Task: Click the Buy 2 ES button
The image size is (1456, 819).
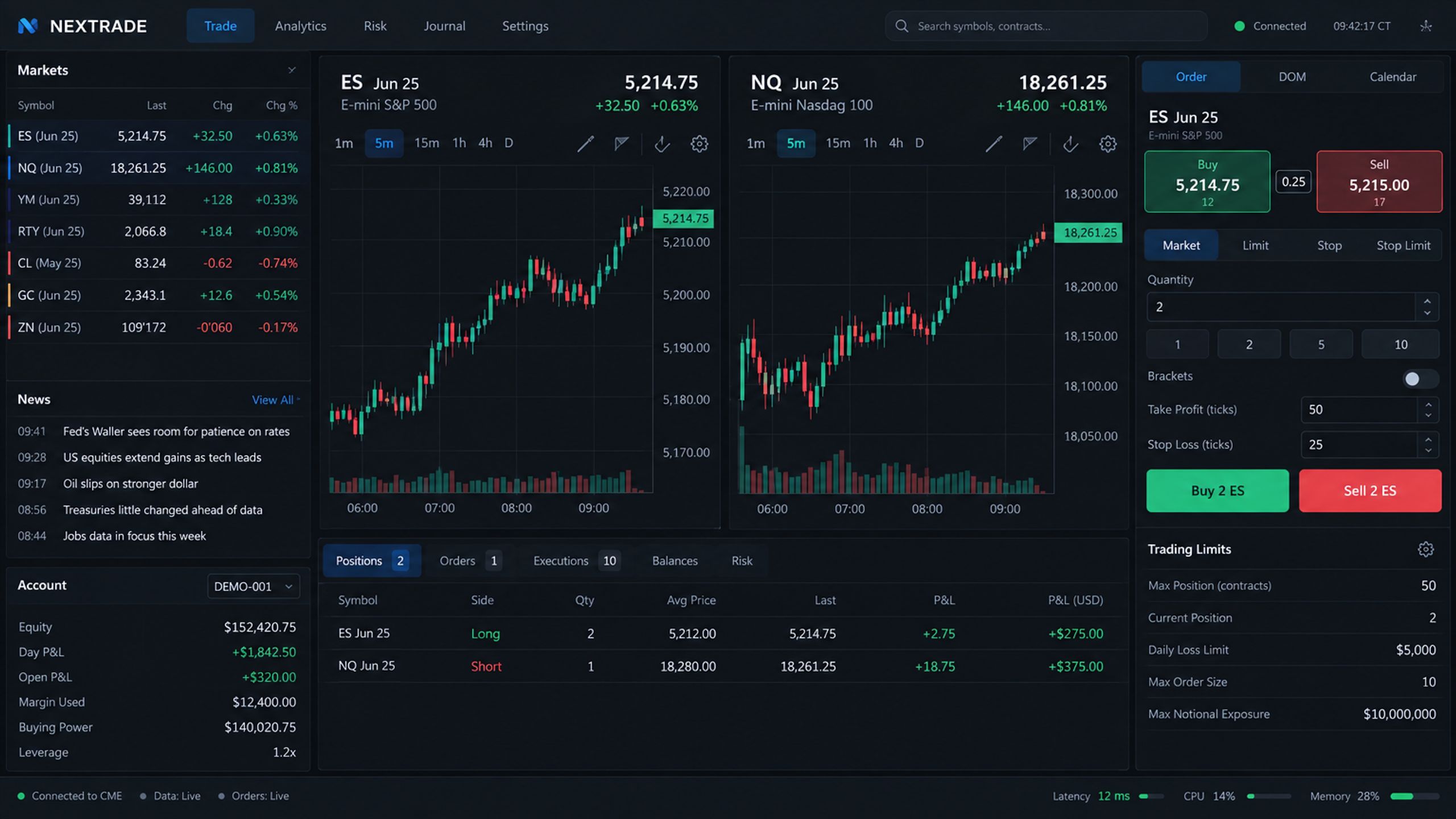Action: (1218, 491)
